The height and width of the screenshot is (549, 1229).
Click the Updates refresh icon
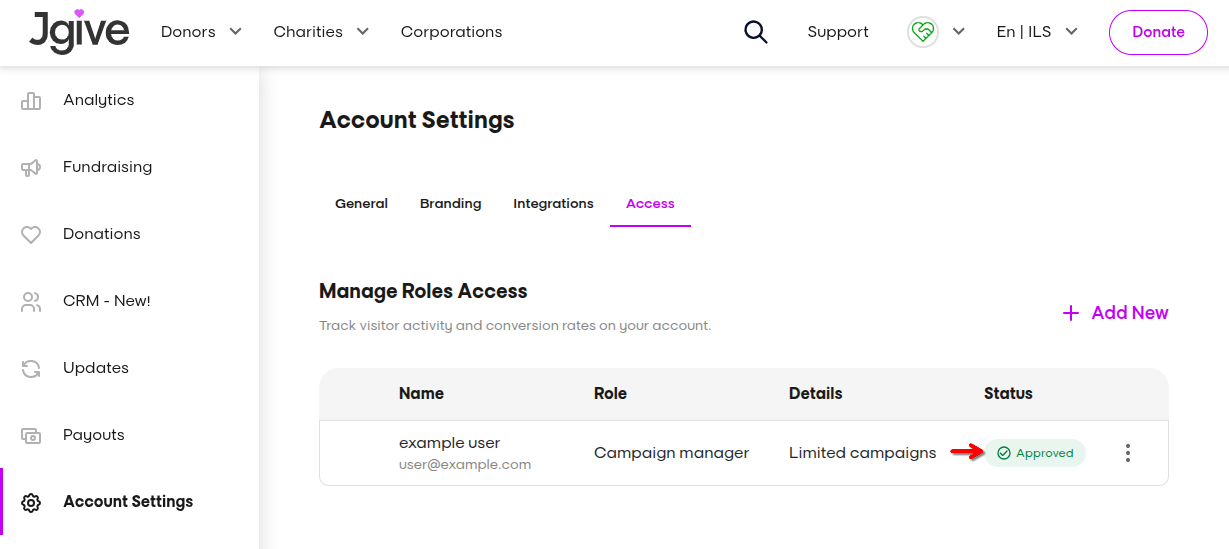click(31, 368)
